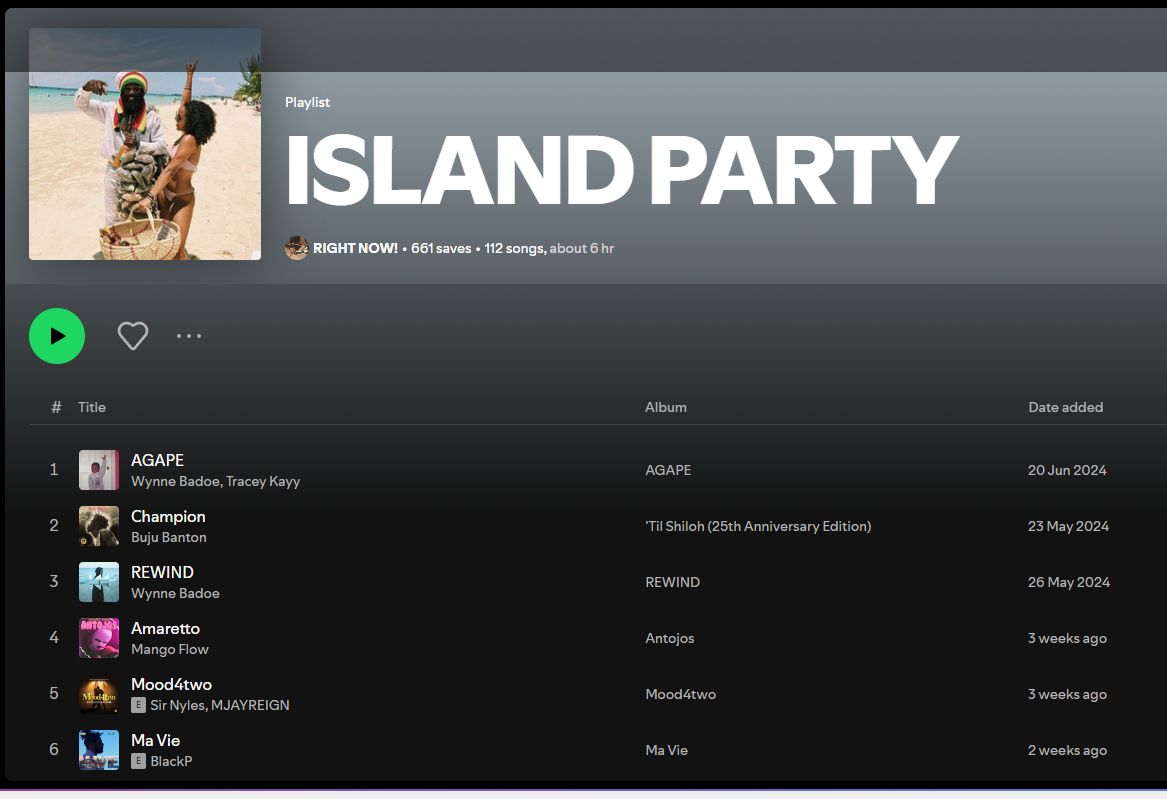The image size is (1167, 799).
Task: Save the playlist with the heart icon
Action: 133,336
